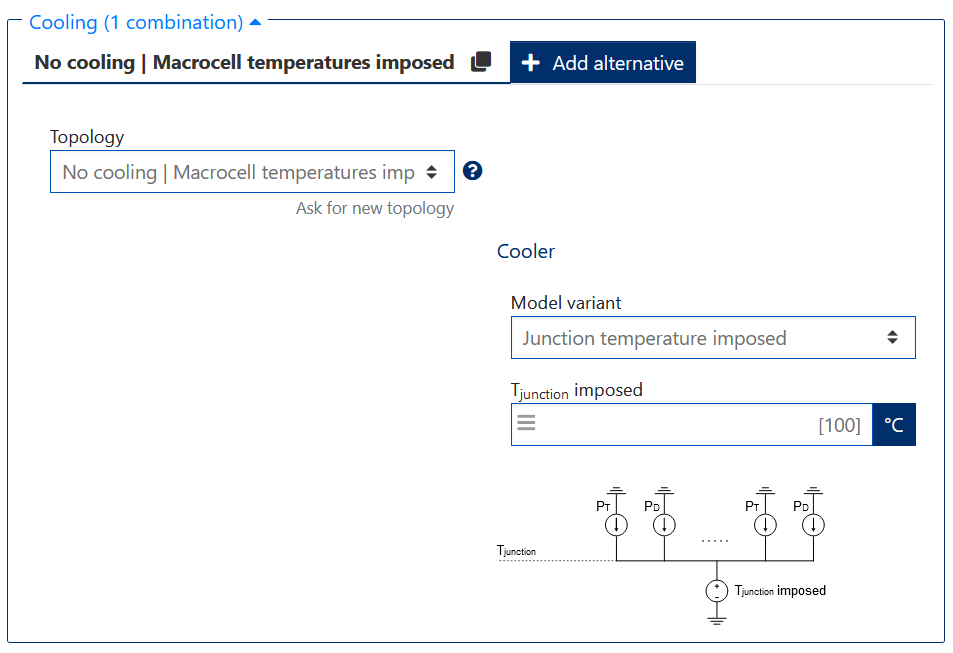The height and width of the screenshot is (653, 953).
Task: Click the plus icon on Add alternative
Action: pos(531,63)
